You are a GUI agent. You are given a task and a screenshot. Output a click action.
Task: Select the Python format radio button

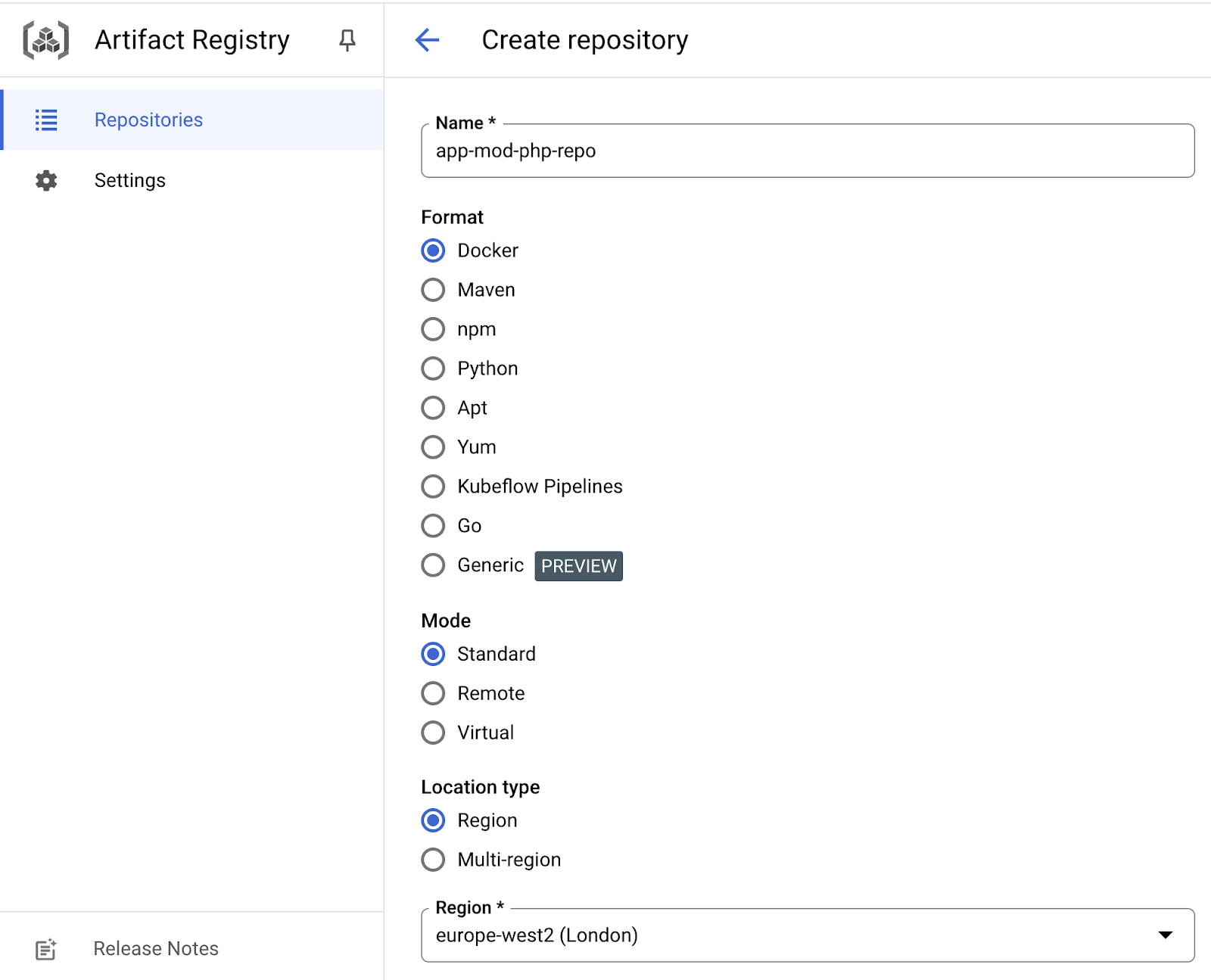[433, 369]
